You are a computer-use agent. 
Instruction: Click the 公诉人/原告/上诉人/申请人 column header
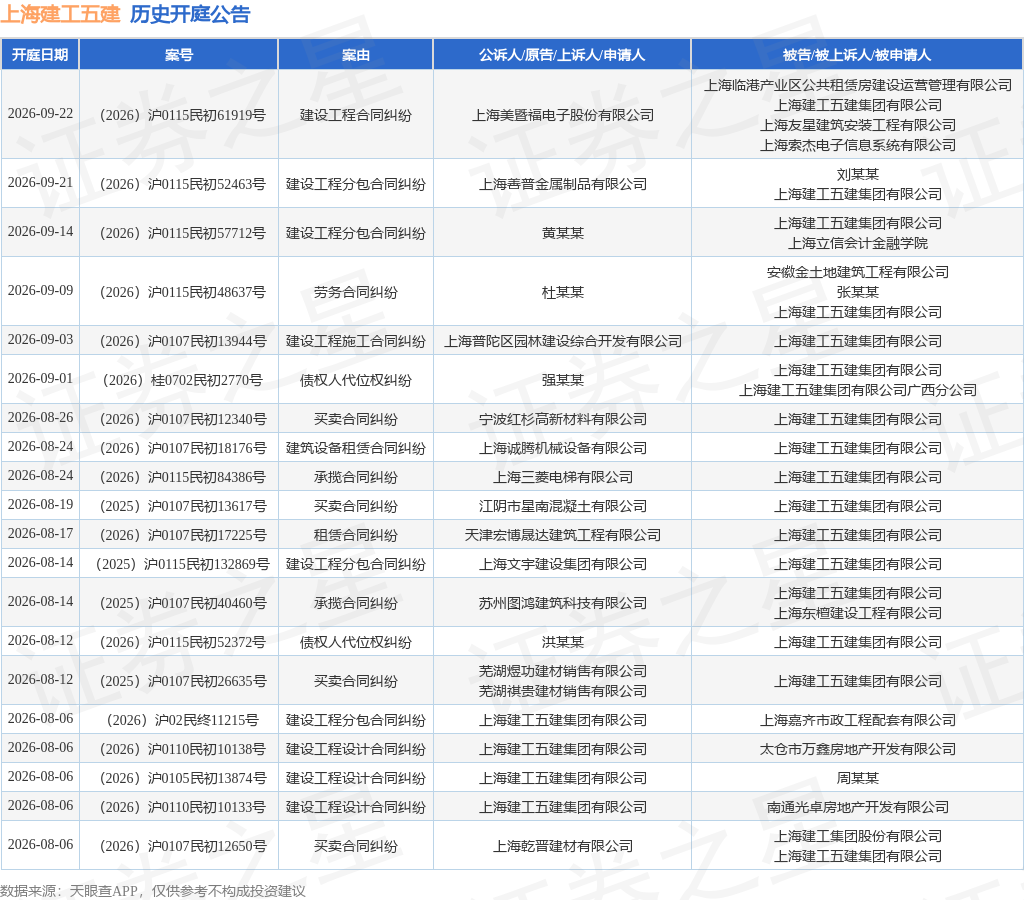click(562, 55)
